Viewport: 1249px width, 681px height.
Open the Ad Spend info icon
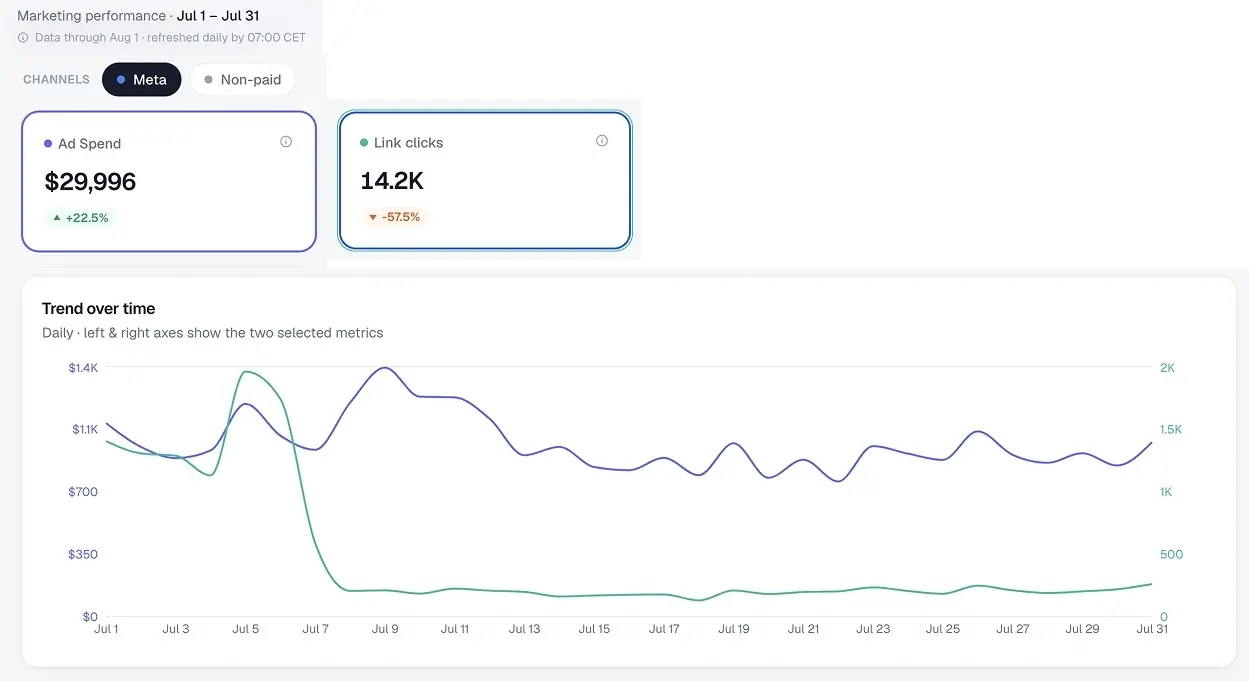pos(286,142)
